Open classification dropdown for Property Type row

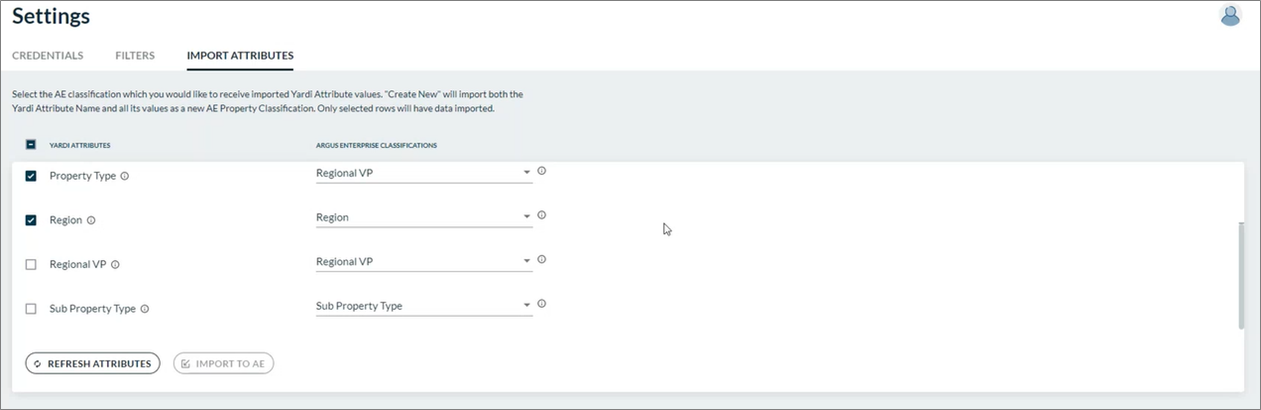click(x=423, y=173)
